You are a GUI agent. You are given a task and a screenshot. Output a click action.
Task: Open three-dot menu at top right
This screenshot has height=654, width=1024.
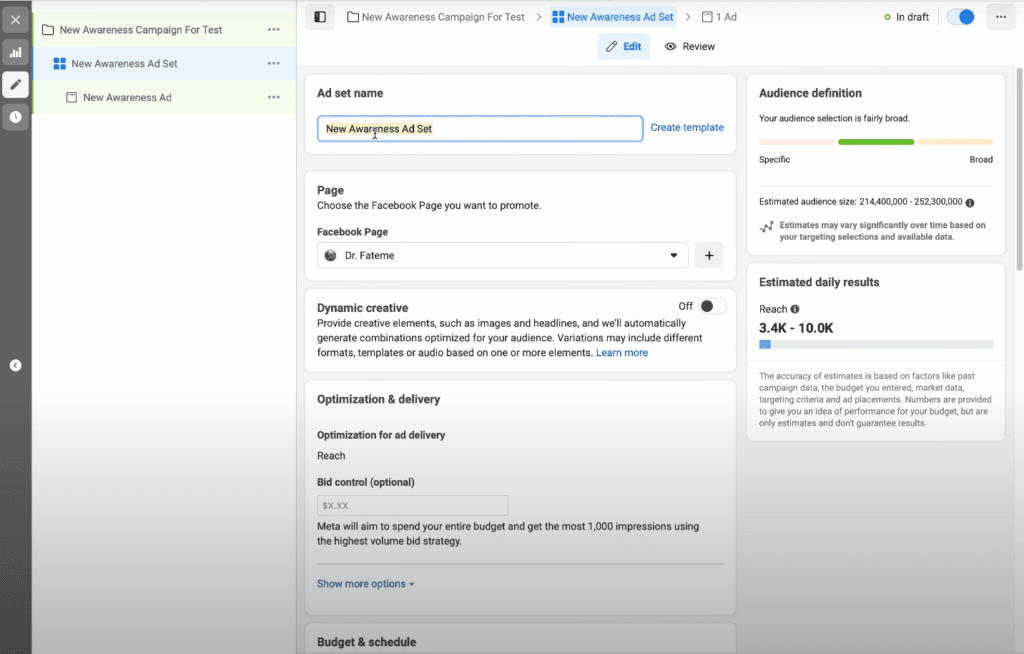(x=1001, y=17)
